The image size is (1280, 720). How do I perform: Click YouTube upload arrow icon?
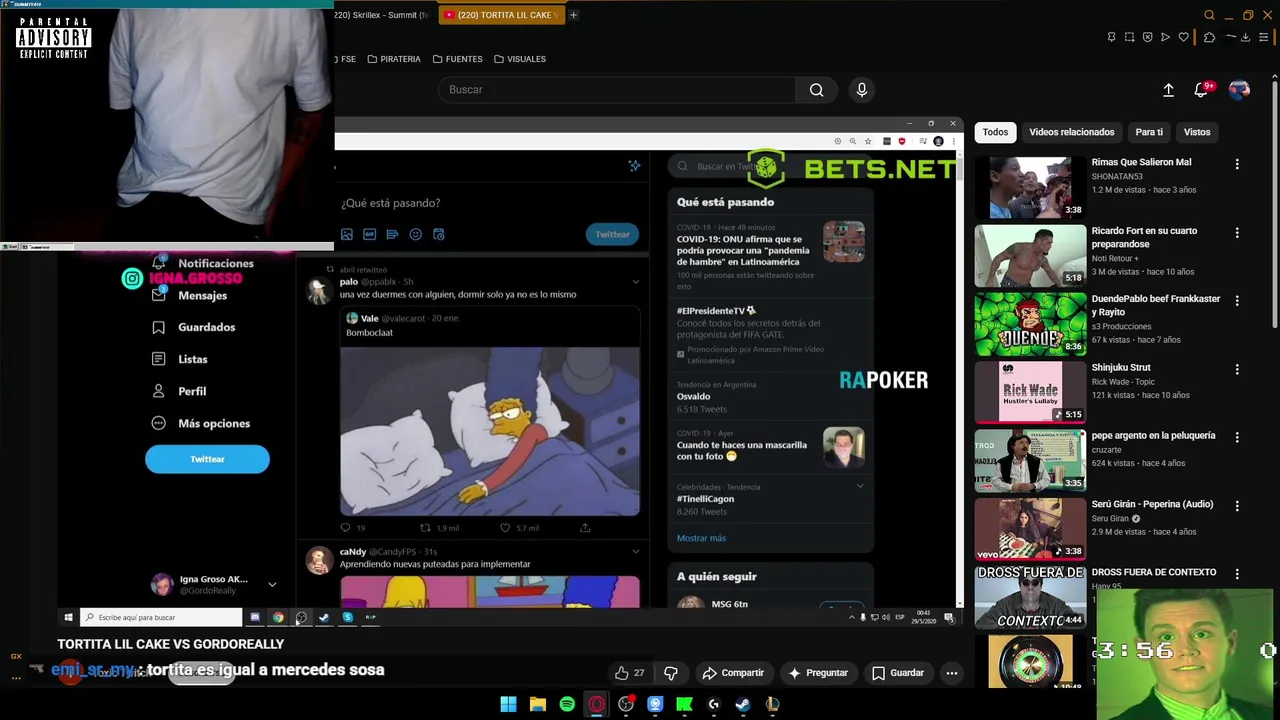[1168, 90]
